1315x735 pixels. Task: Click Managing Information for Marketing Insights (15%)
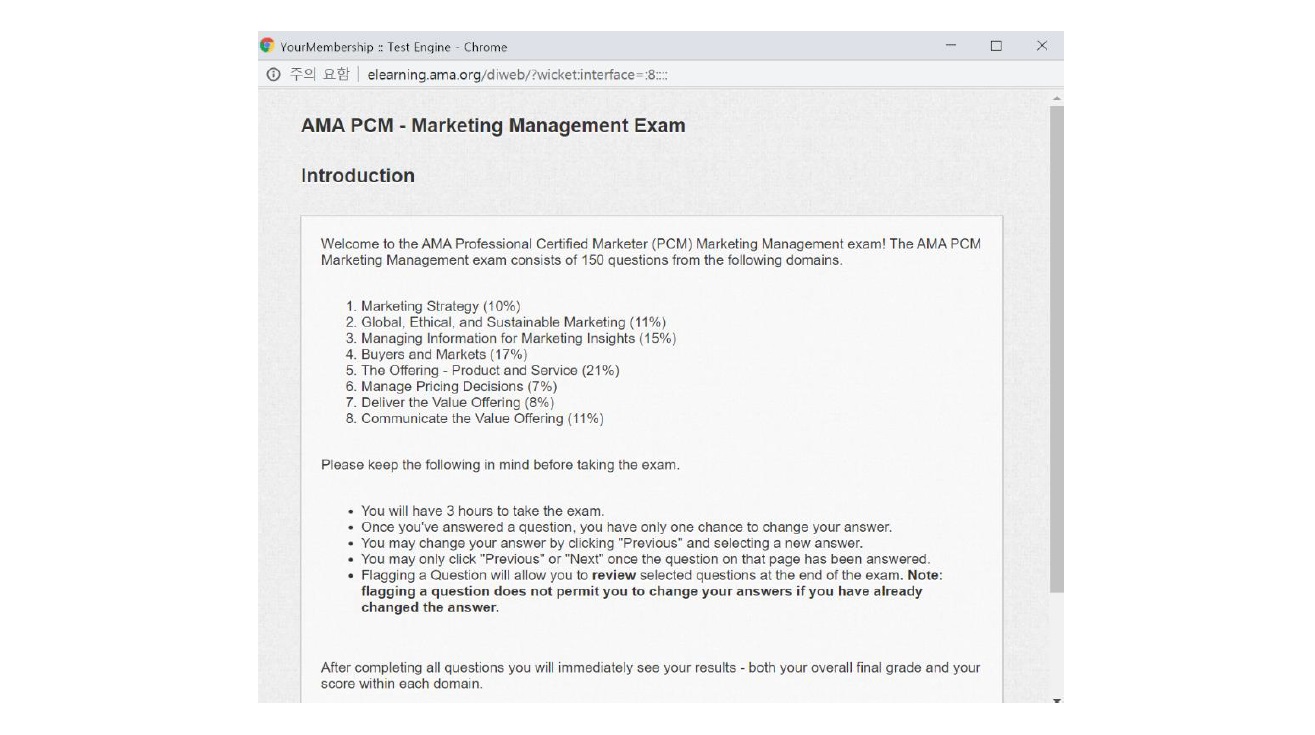[518, 338]
